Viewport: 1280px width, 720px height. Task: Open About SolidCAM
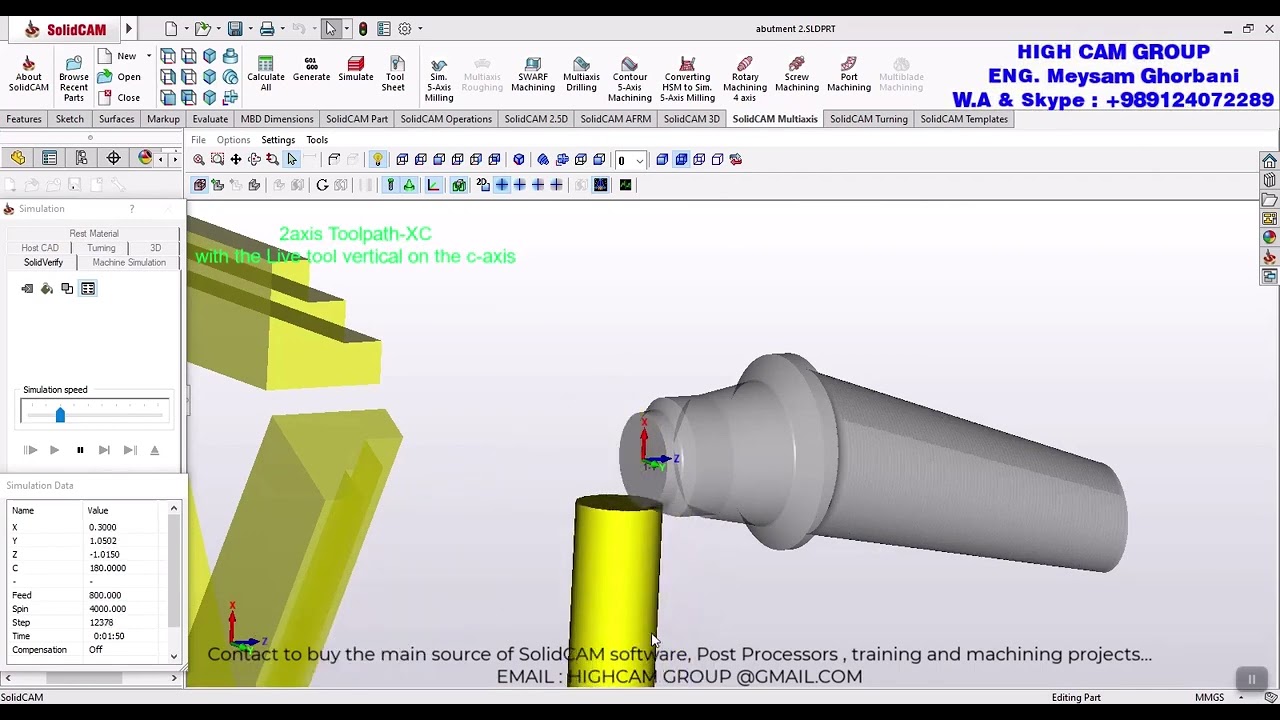pyautogui.click(x=28, y=75)
